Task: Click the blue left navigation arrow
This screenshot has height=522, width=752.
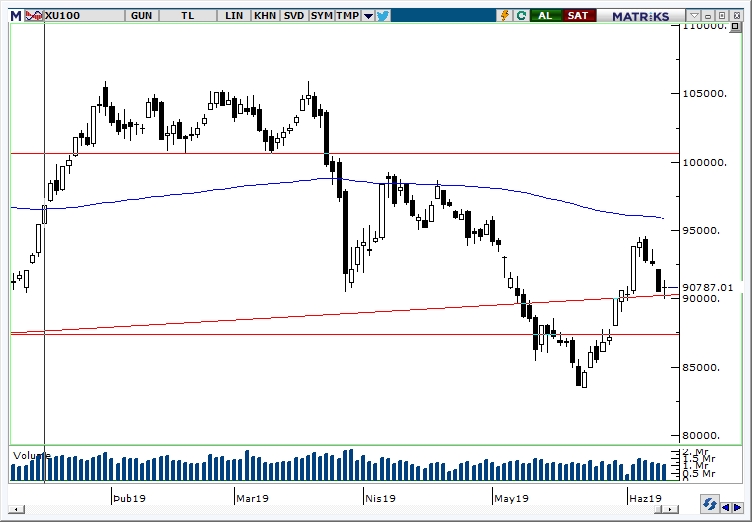Action: [x=726, y=508]
